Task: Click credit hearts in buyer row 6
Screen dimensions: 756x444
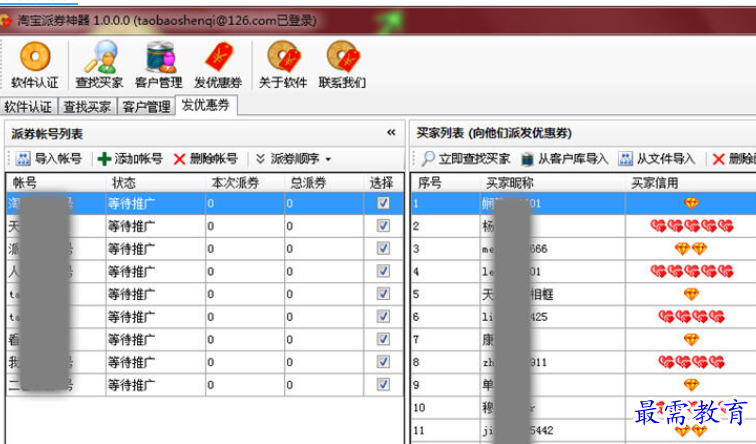Action: [x=692, y=316]
